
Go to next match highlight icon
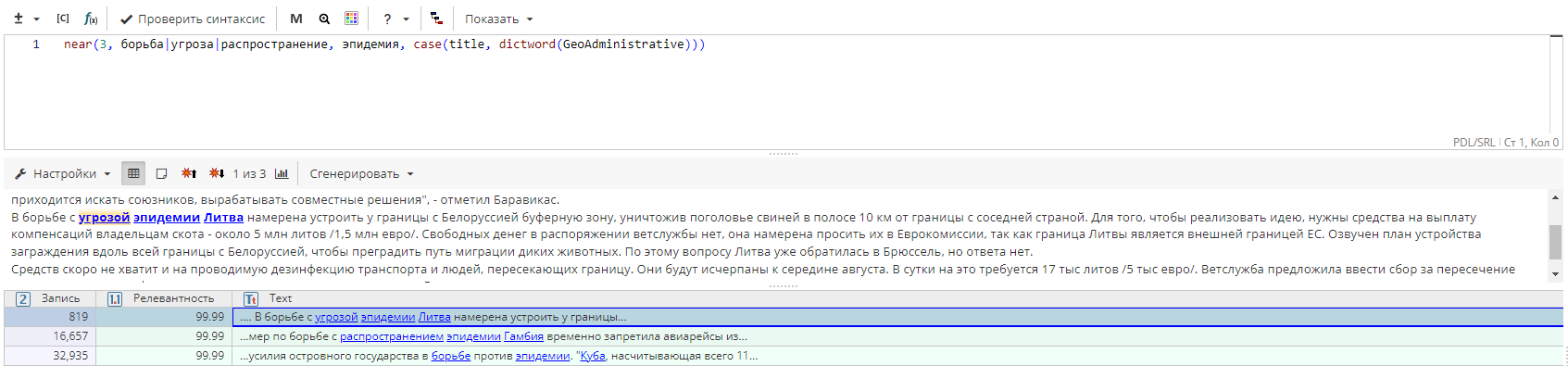tap(217, 173)
